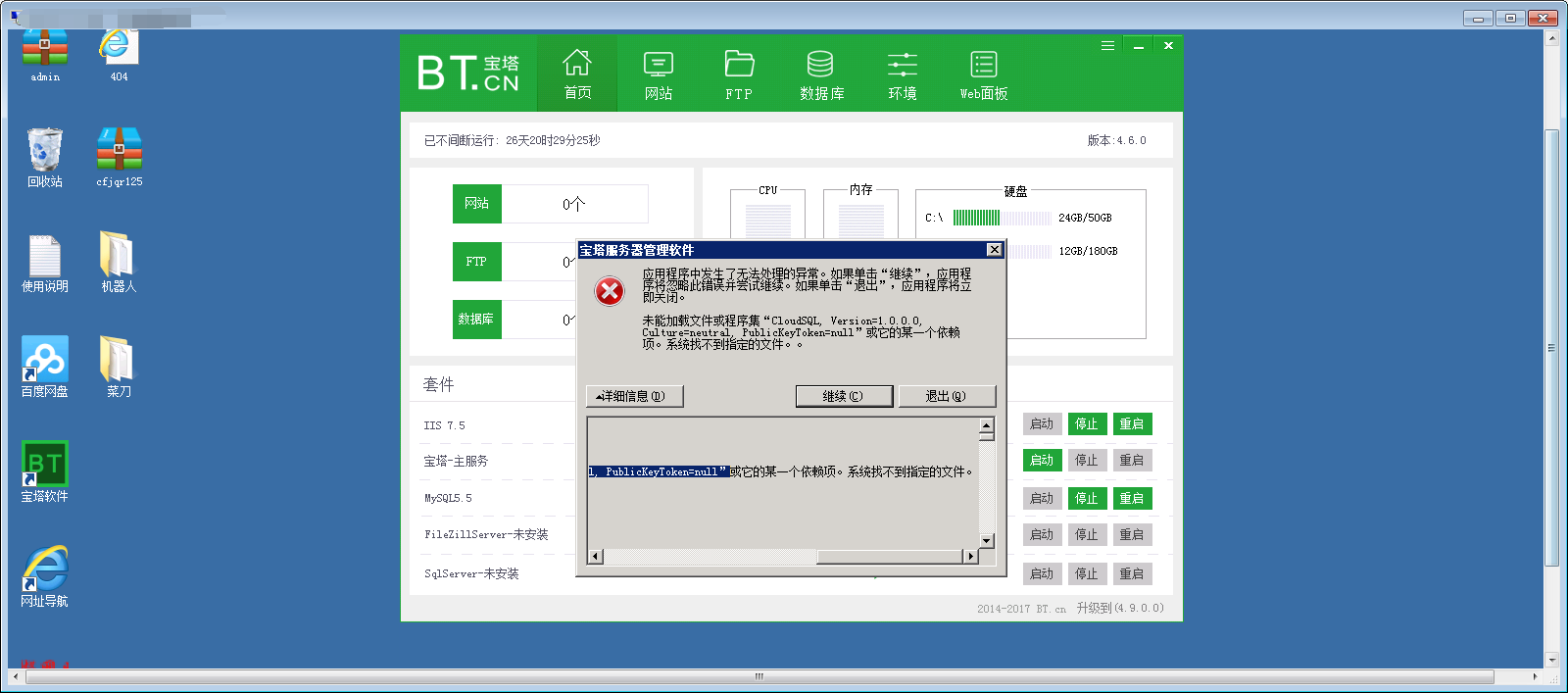Select the 宝塔软件 shortcut icon
Viewport: 1568px width, 693px height.
coord(45,472)
